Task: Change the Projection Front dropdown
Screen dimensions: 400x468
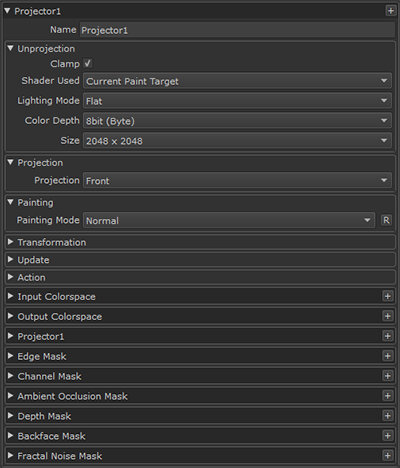Action: (x=237, y=181)
